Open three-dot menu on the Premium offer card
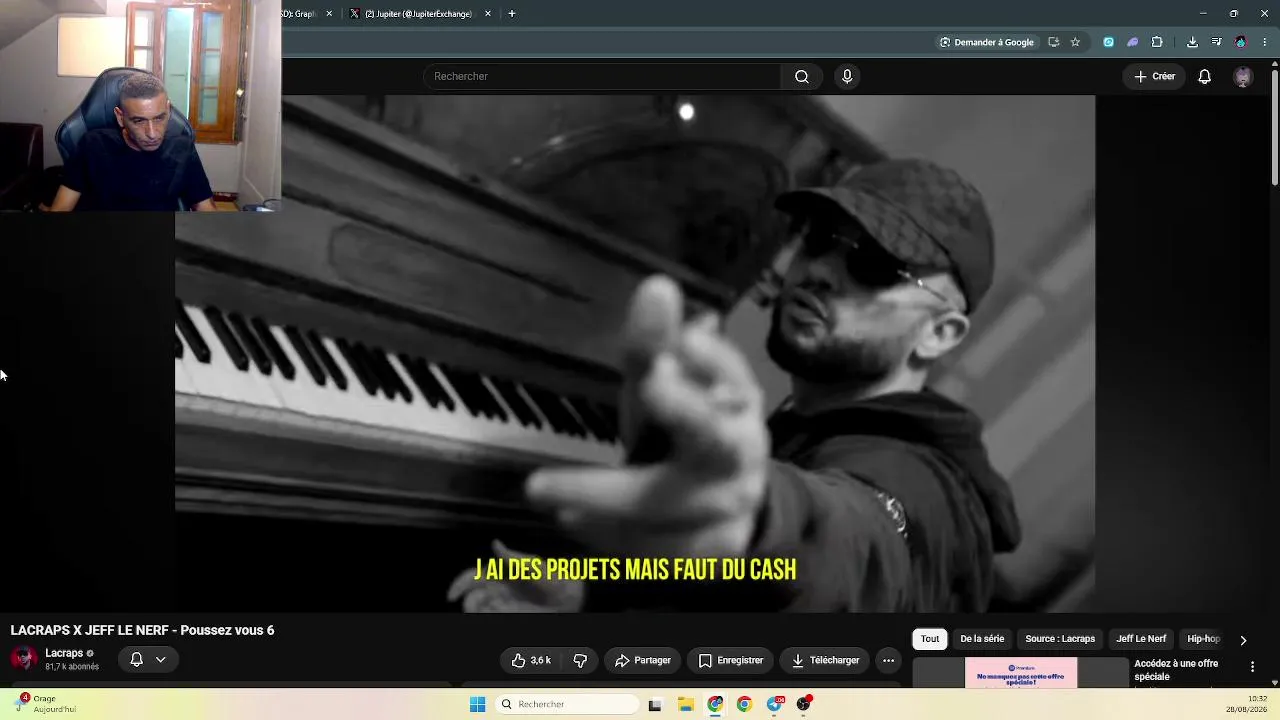1280x720 pixels. pyautogui.click(x=1252, y=667)
